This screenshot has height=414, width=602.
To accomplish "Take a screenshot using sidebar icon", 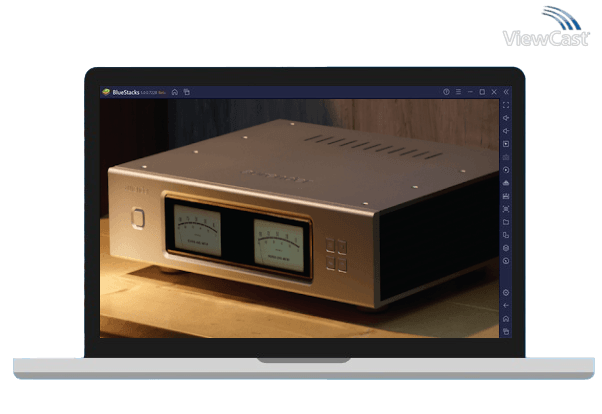I will (x=506, y=209).
